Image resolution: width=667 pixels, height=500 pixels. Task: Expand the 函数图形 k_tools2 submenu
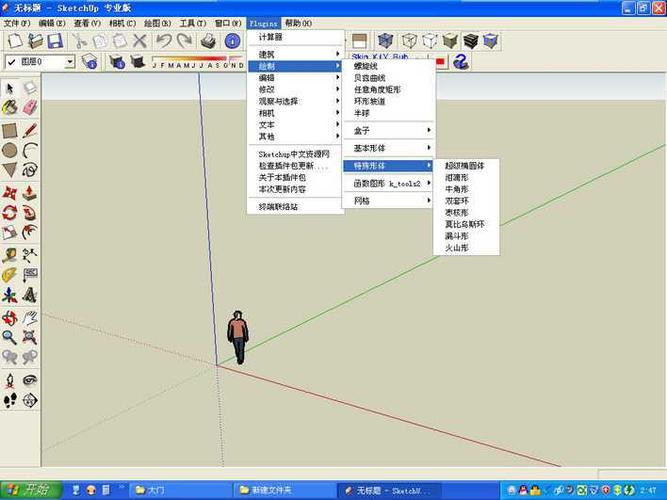point(389,183)
